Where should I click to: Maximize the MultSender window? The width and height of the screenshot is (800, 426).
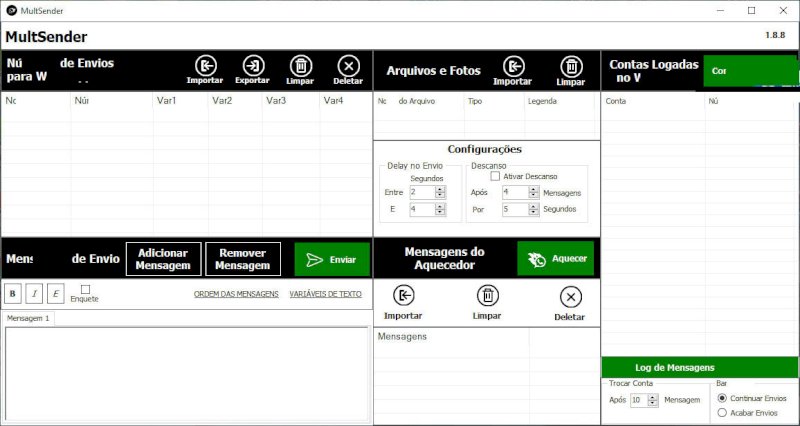click(x=752, y=10)
